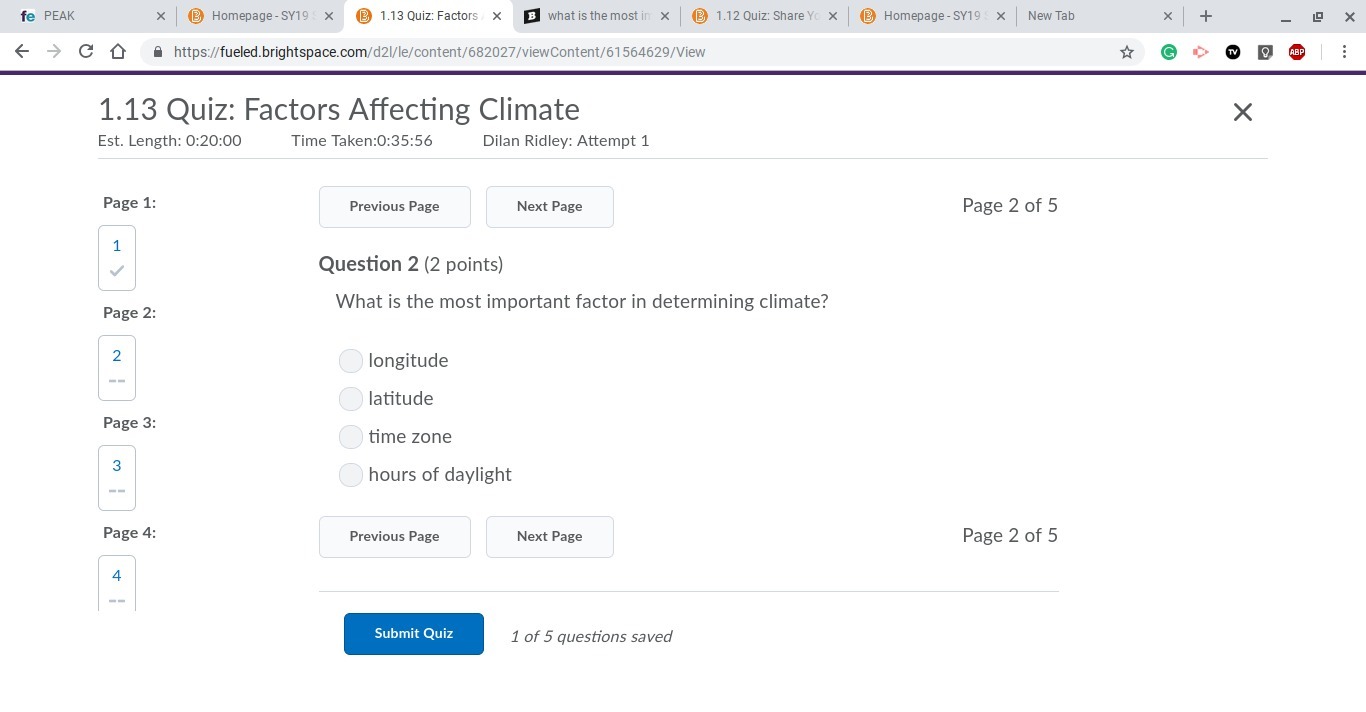
Task: Select the "longitude" answer option
Action: pyautogui.click(x=351, y=361)
